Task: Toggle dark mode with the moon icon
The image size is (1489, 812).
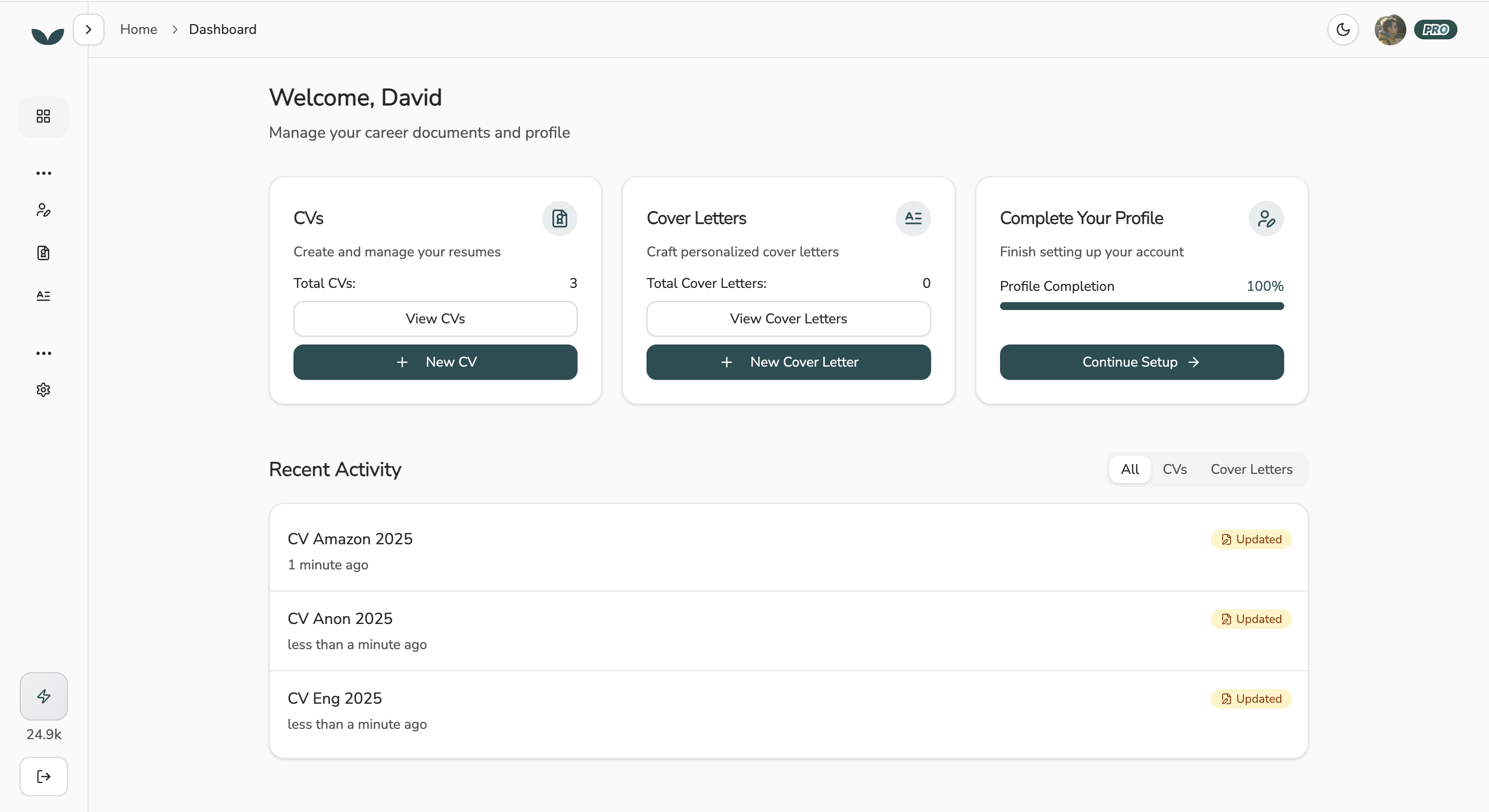Action: [1343, 30]
